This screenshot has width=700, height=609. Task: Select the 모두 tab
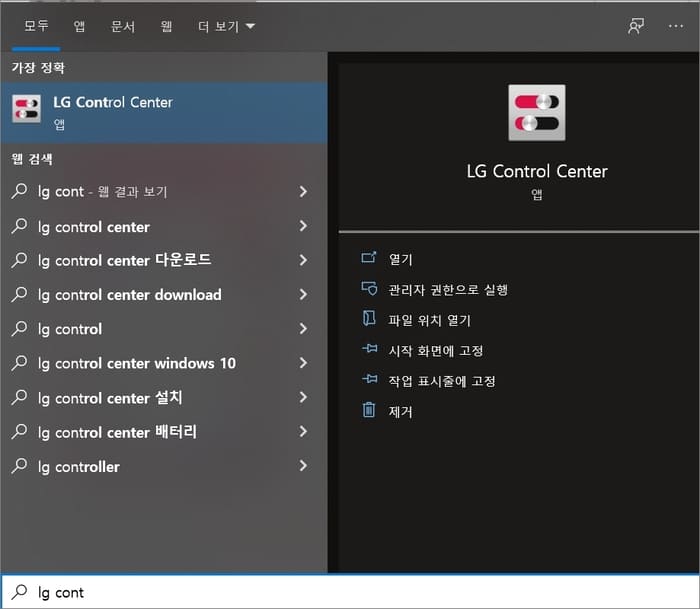tap(36, 26)
